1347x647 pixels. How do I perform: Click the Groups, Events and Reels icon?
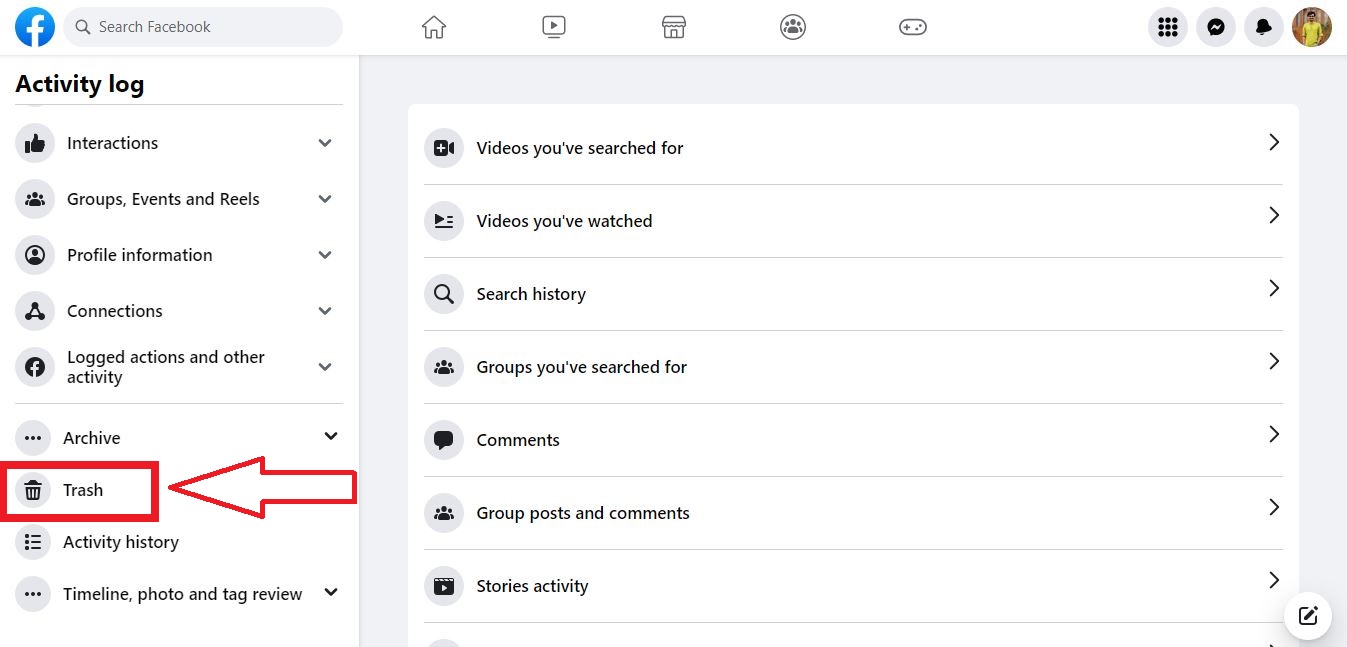35,199
